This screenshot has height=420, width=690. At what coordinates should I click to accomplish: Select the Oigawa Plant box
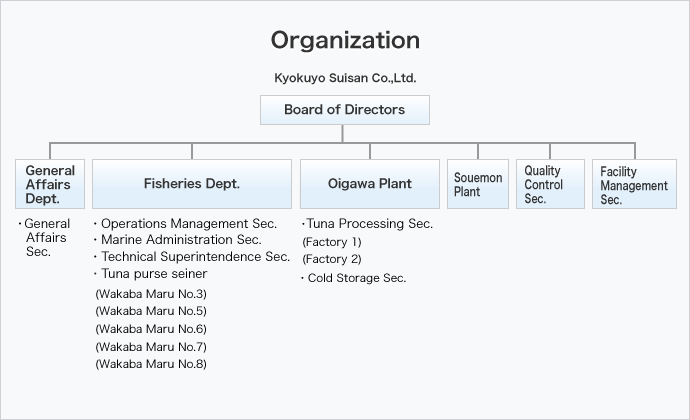[370, 184]
